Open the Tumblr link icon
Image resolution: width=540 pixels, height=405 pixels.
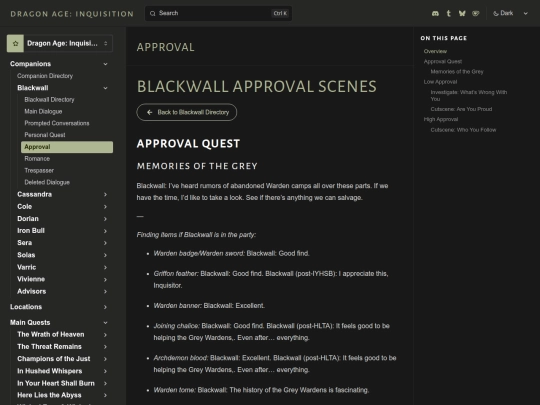coord(448,13)
